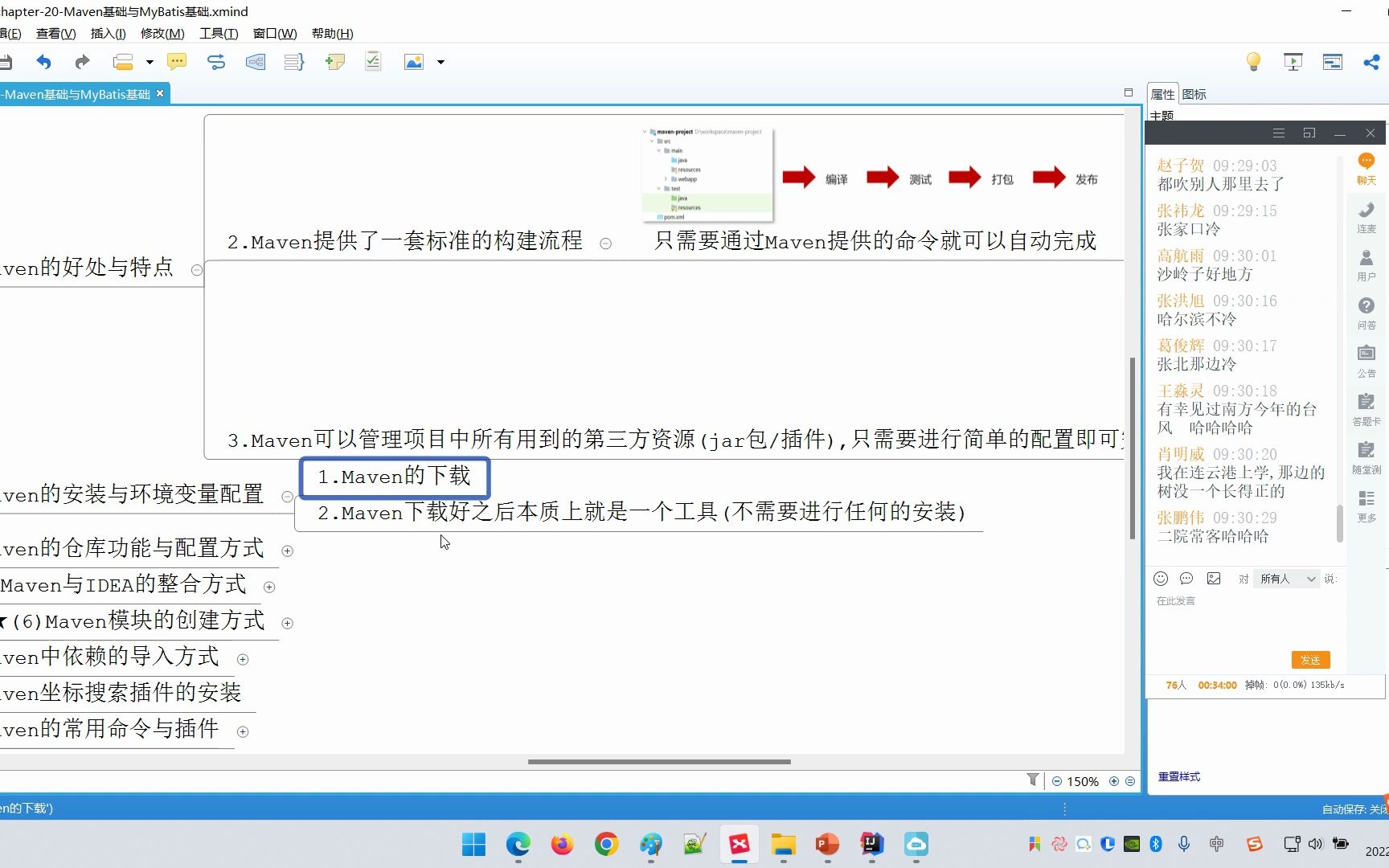This screenshot has width=1389, height=868.
Task: Open the 聊天 chat tab in side rail
Action: 1366,169
